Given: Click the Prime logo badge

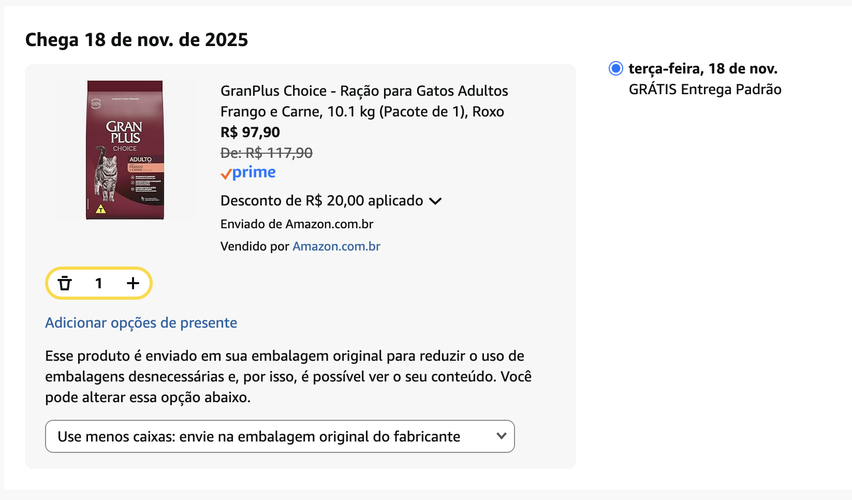Looking at the screenshot, I should coord(248,173).
